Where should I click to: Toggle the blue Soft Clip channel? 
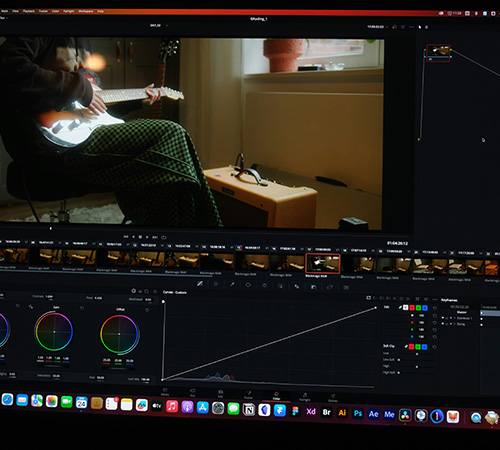[x=424, y=347]
